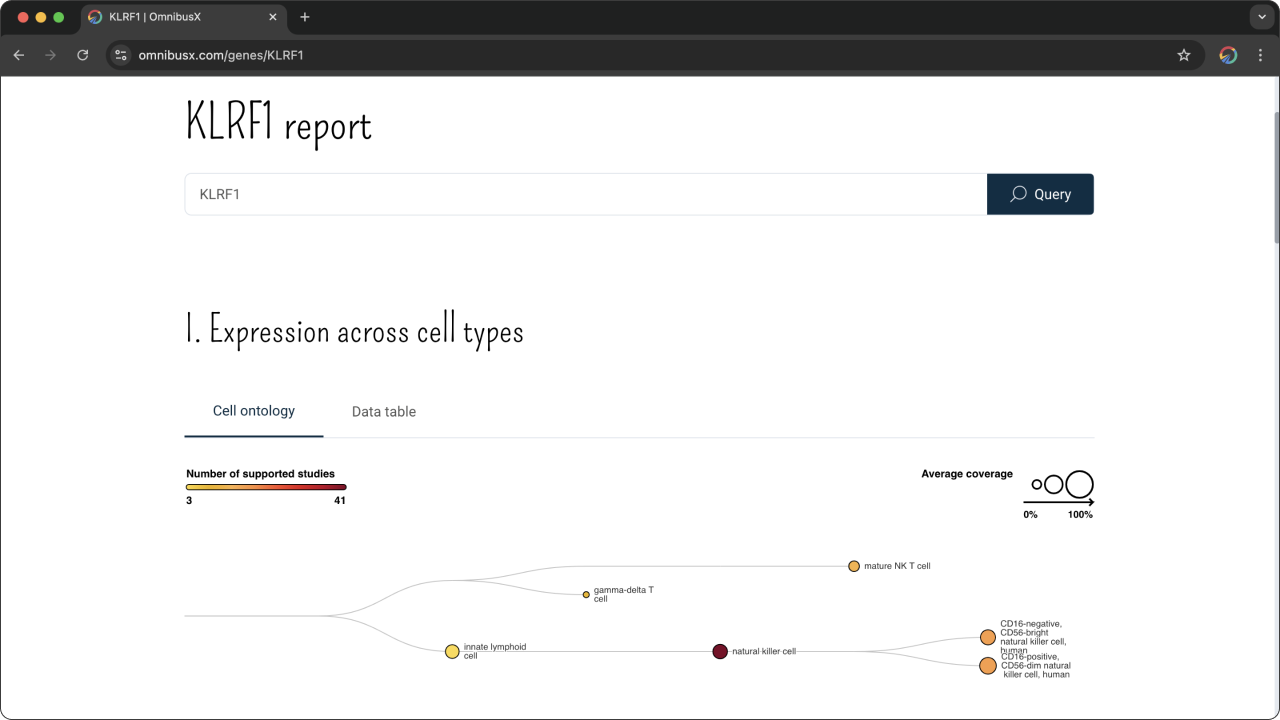Screen dimensions: 1280x720
Task: Click the browser profile avatar icon
Action: pyautogui.click(x=1228, y=55)
